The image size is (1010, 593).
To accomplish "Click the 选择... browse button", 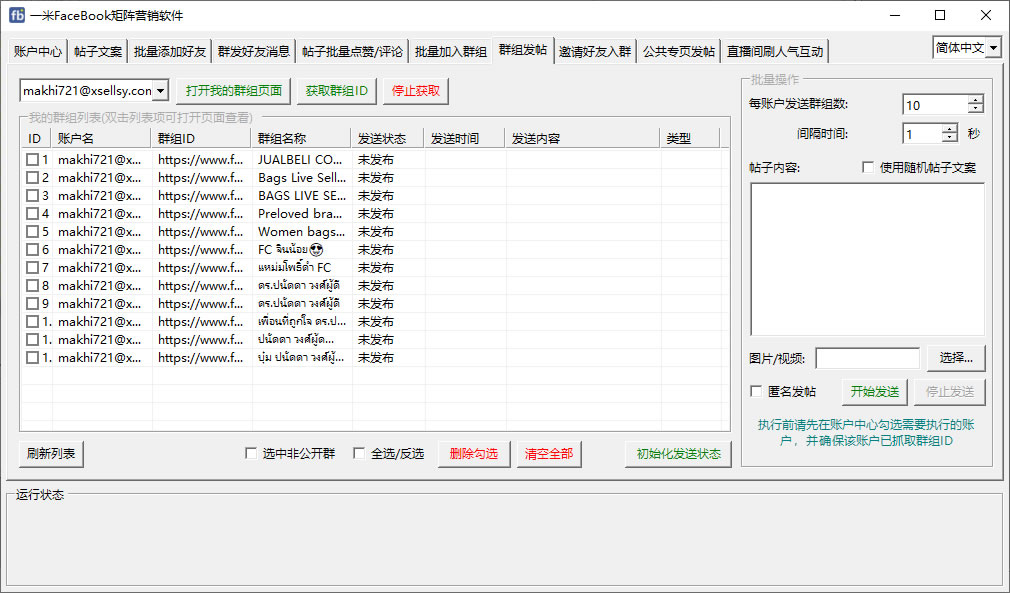I will click(x=956, y=358).
